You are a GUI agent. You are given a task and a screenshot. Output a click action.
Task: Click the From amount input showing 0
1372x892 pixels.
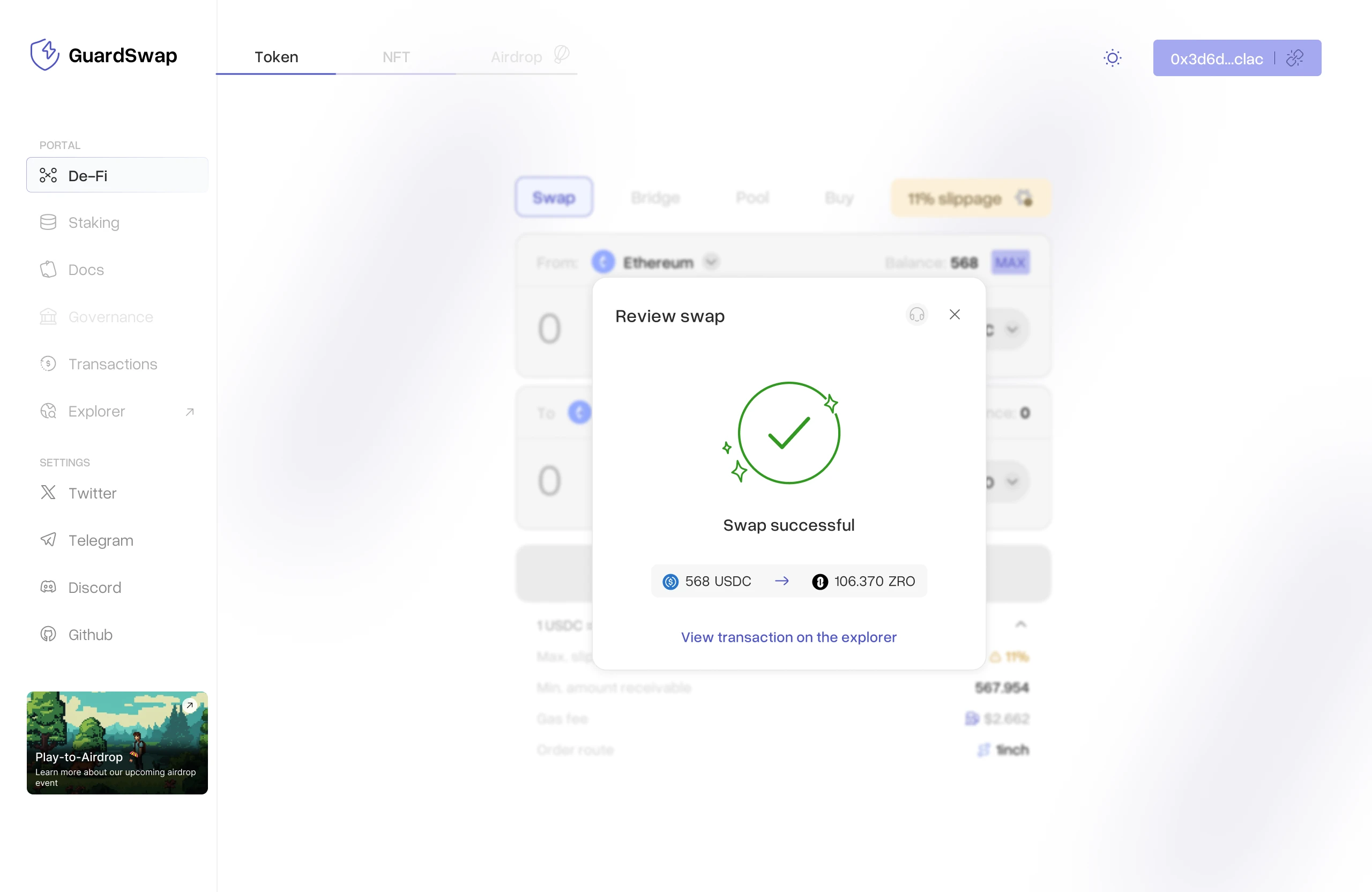pos(549,329)
